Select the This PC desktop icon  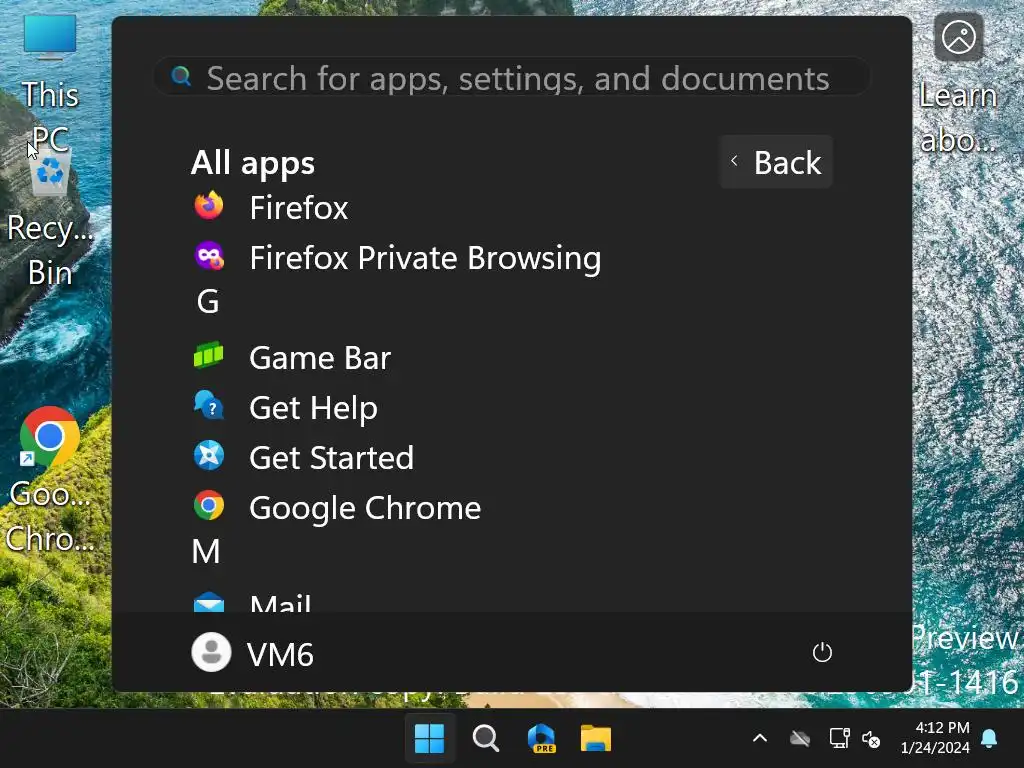(x=50, y=82)
